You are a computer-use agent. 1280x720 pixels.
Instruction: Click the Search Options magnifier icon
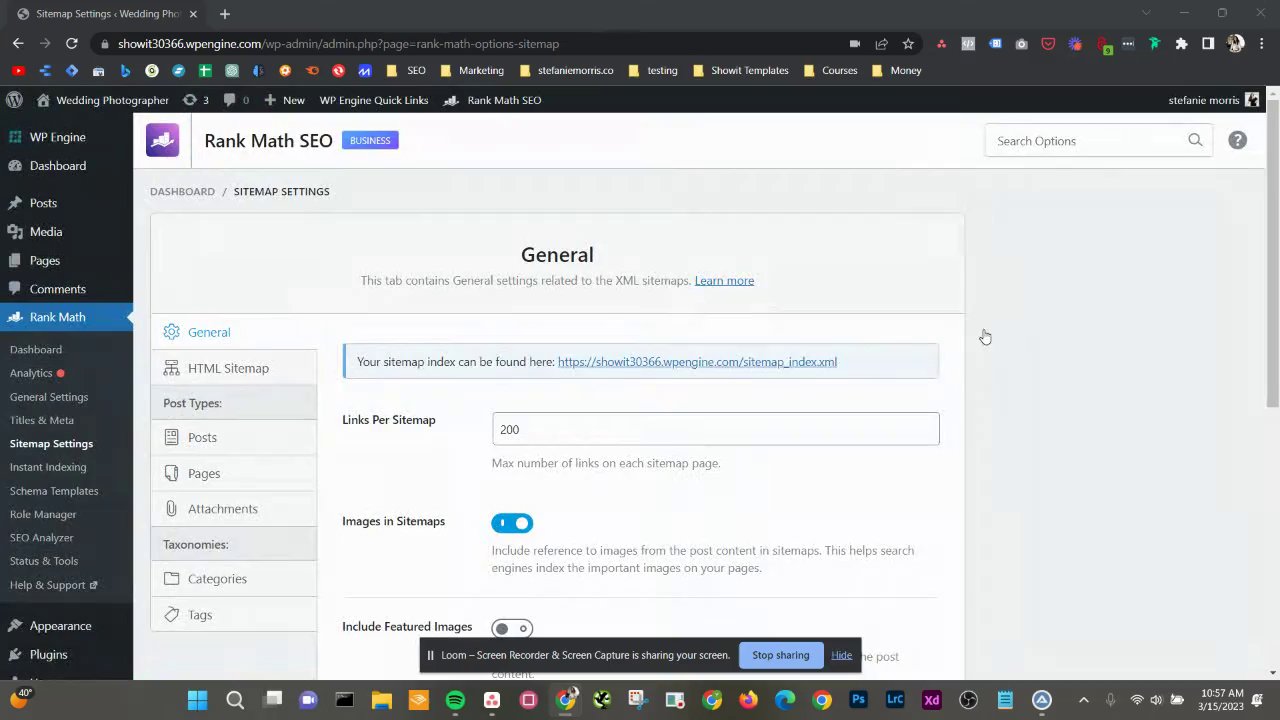(x=1195, y=140)
